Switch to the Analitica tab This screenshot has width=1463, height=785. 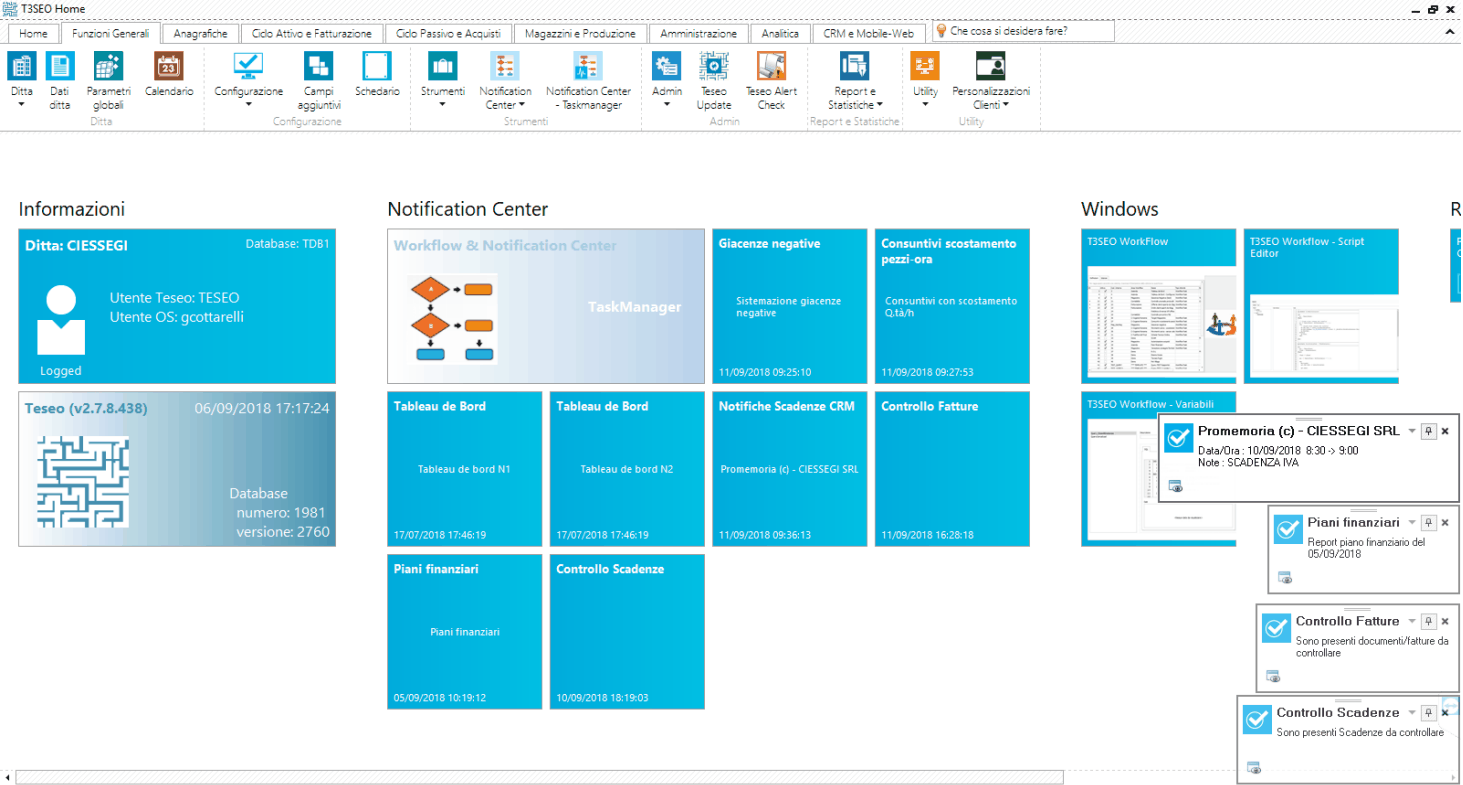(x=780, y=33)
